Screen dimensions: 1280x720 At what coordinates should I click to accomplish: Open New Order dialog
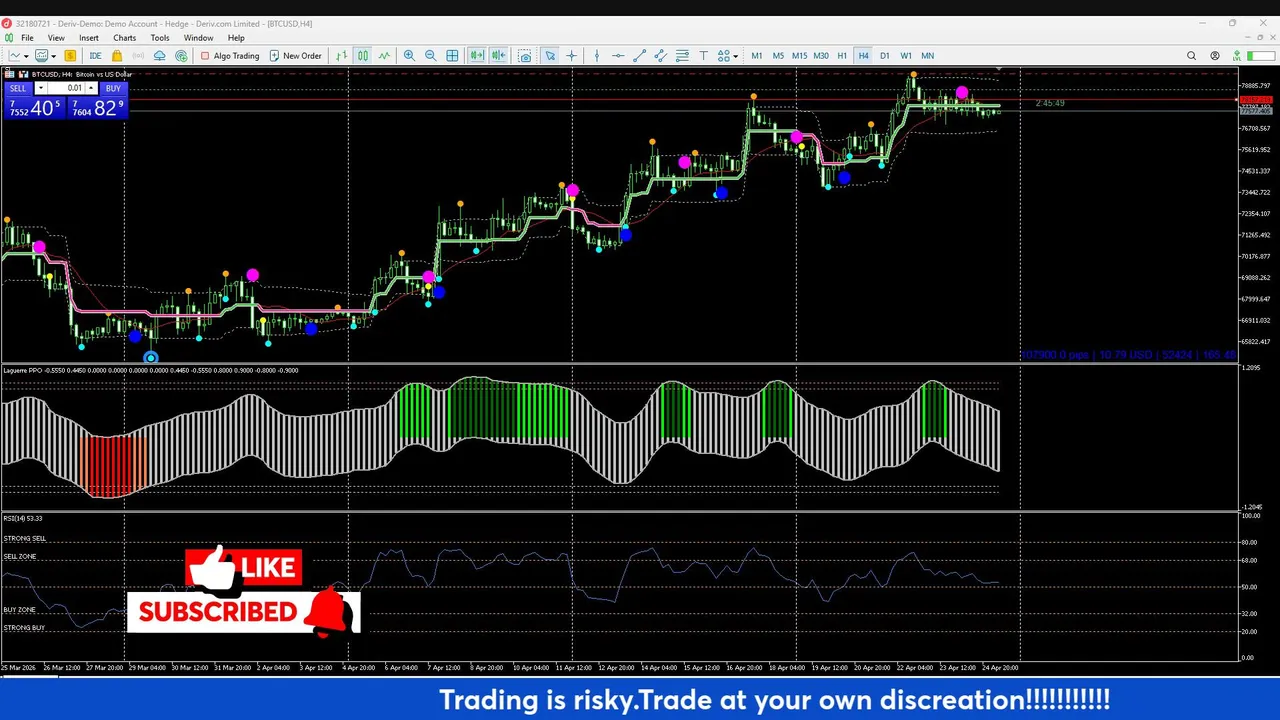295,56
